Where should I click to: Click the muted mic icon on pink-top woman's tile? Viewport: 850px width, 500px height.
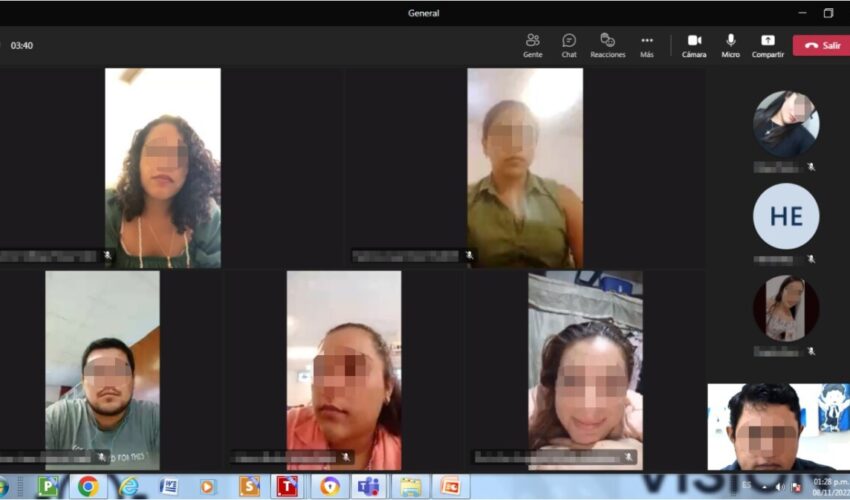click(x=345, y=458)
